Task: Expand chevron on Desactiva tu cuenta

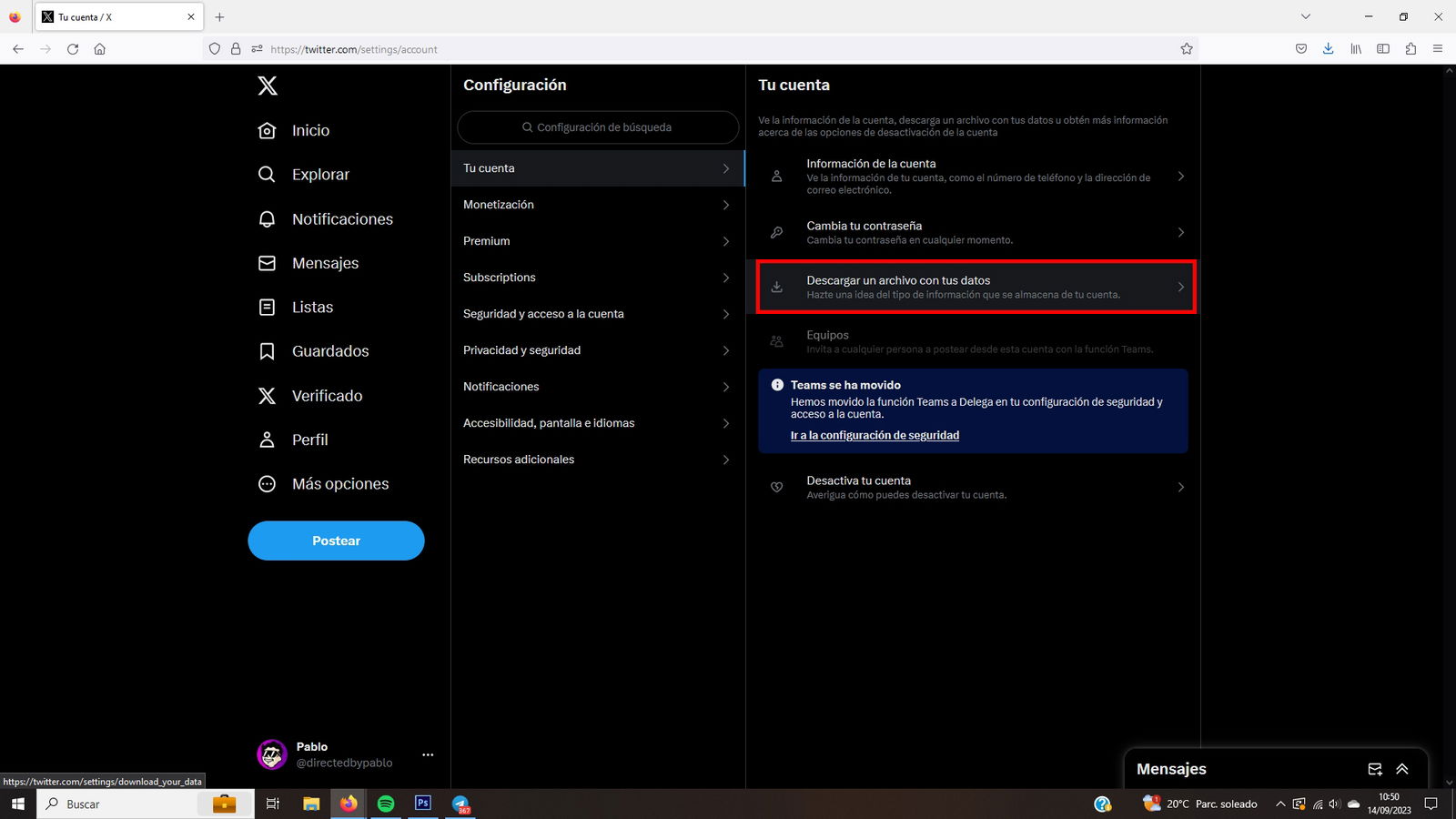Action: coord(1180,487)
